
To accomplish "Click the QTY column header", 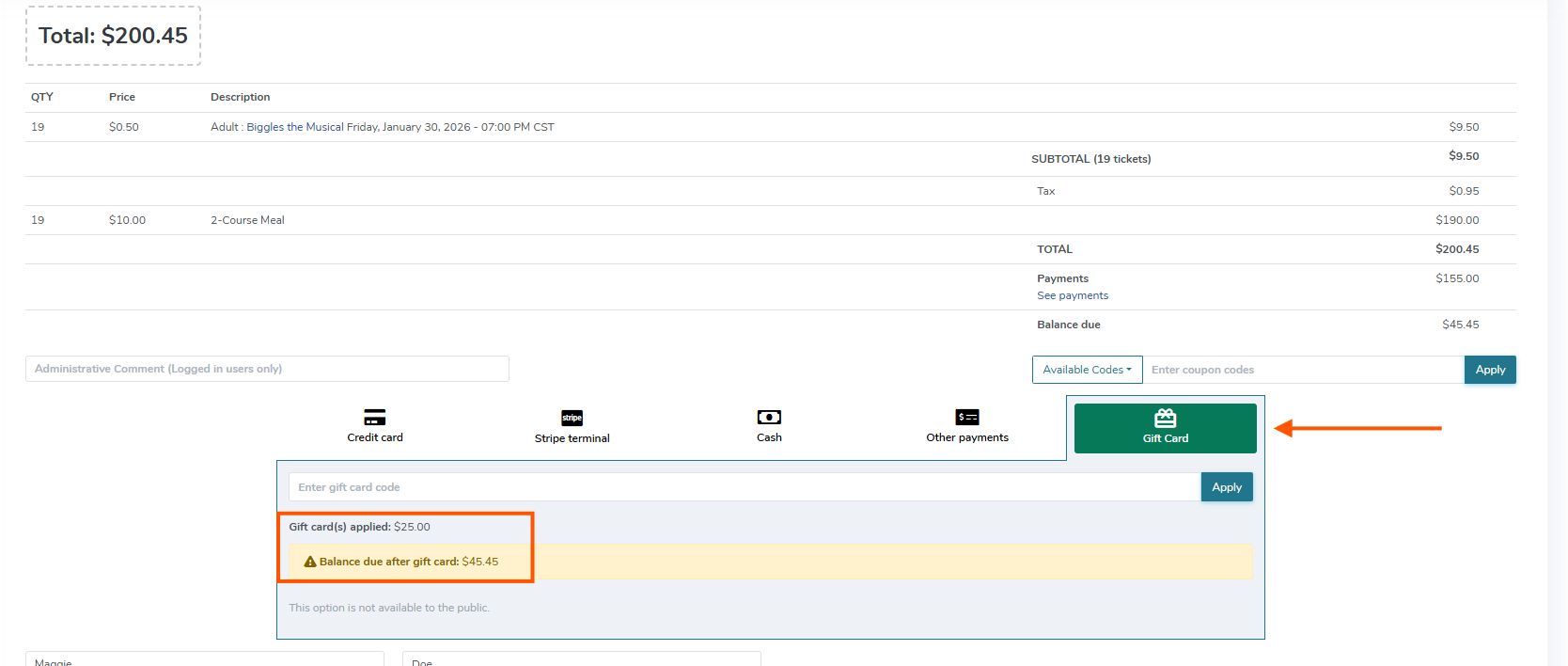I will click(42, 97).
